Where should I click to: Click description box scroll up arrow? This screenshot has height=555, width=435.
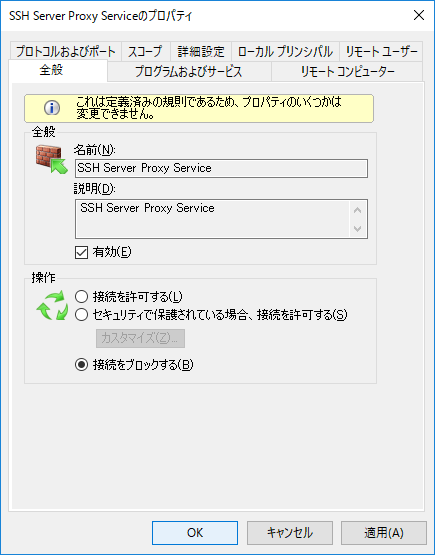click(x=357, y=210)
